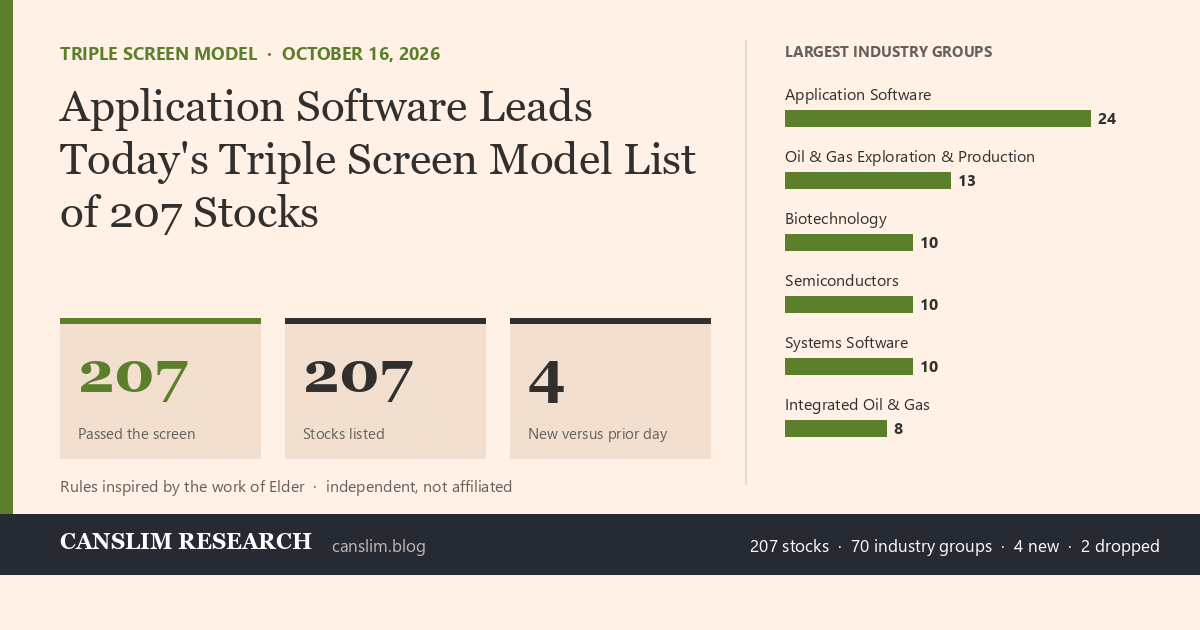Screen dimensions: 1200x630
Task: Click the footer summary '207 stocks · 70 industry groups'
Action: [871, 546]
